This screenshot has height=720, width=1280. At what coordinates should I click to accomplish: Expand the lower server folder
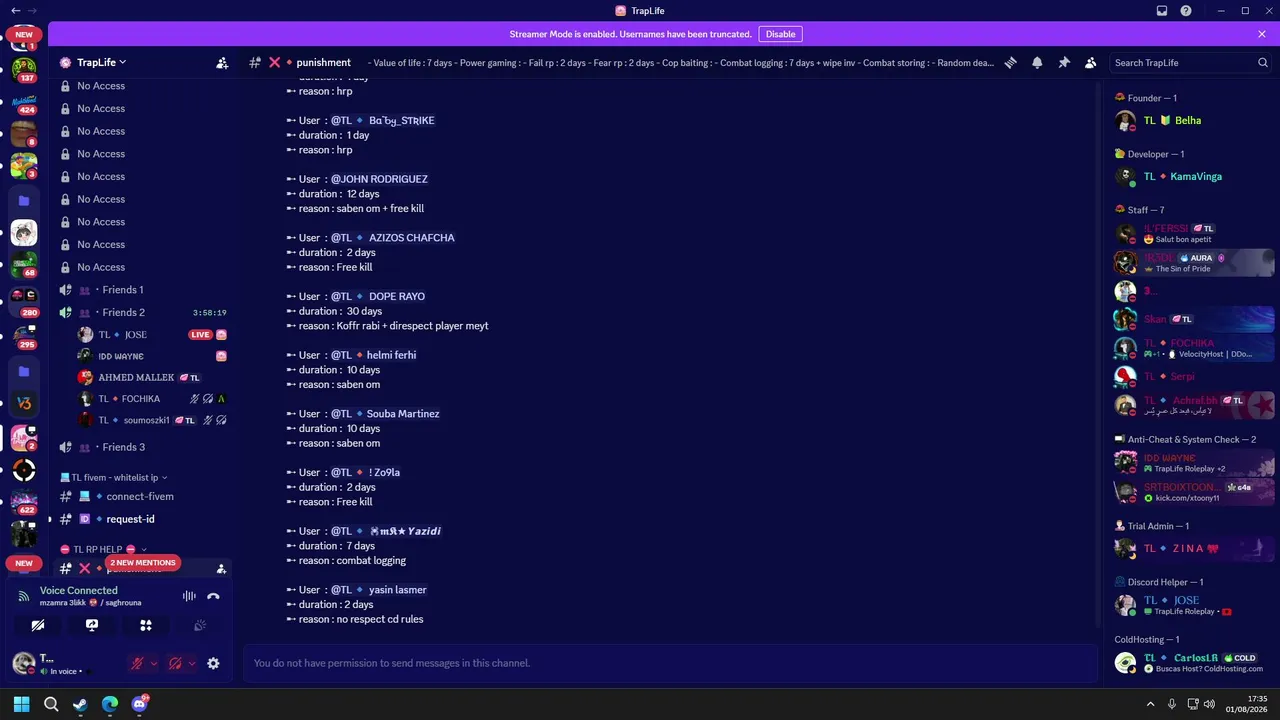[24, 371]
